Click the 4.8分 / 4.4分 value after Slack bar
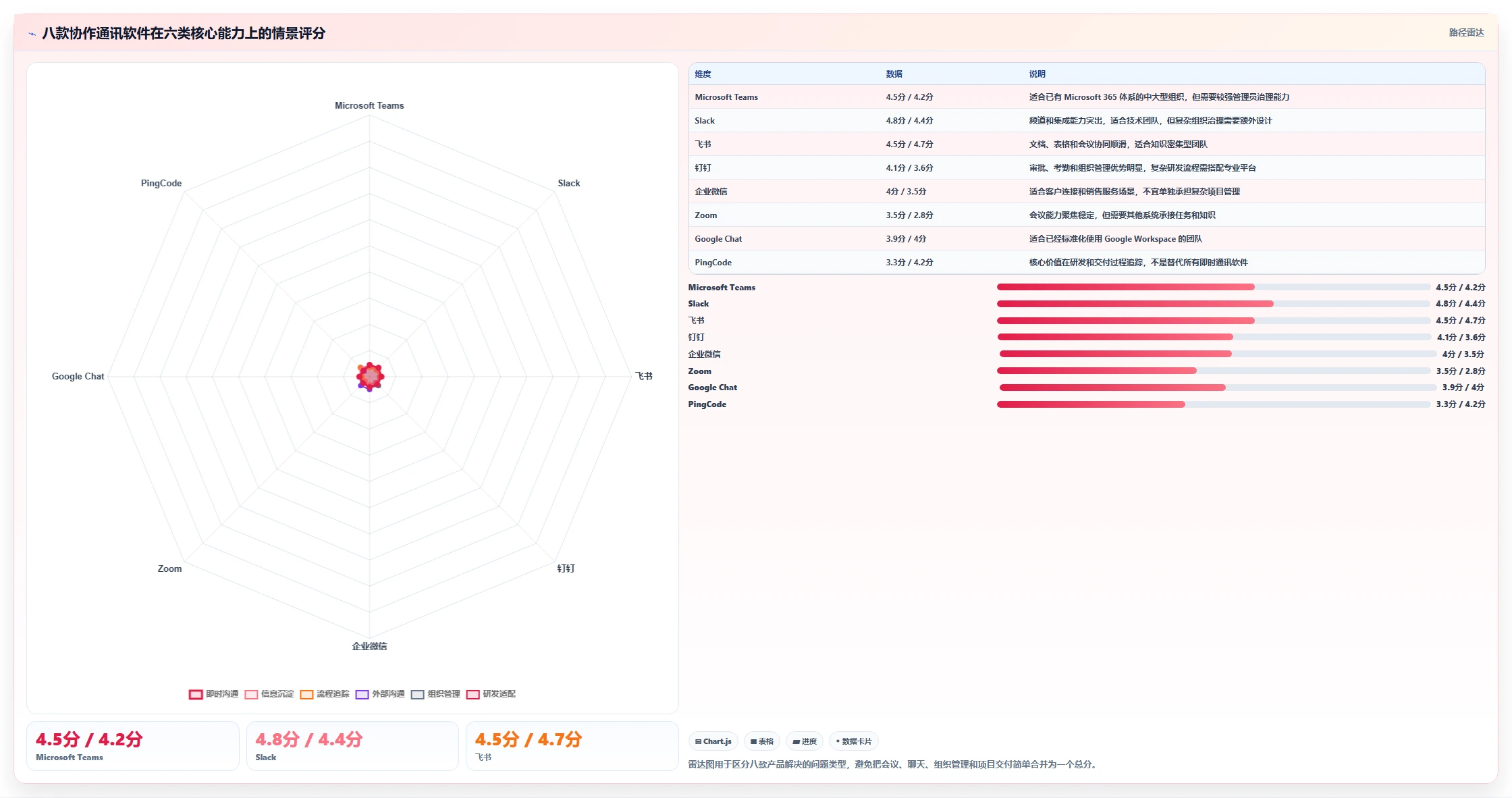 coord(1461,304)
